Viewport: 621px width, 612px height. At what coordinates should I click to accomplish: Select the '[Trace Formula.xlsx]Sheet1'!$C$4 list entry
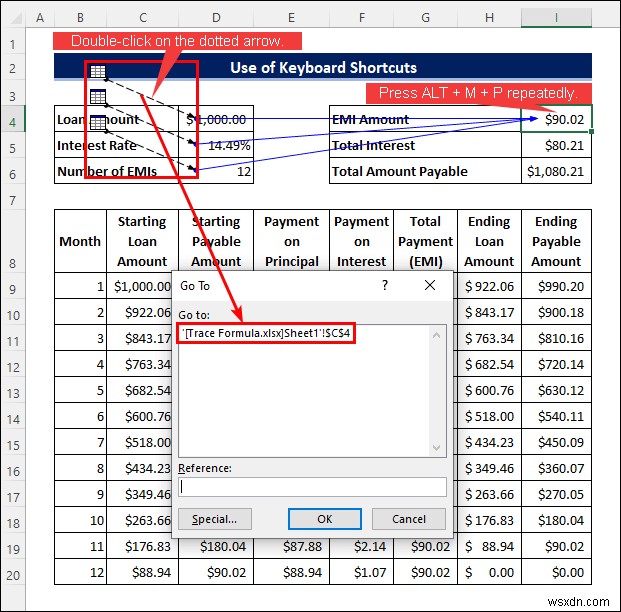coord(266,333)
